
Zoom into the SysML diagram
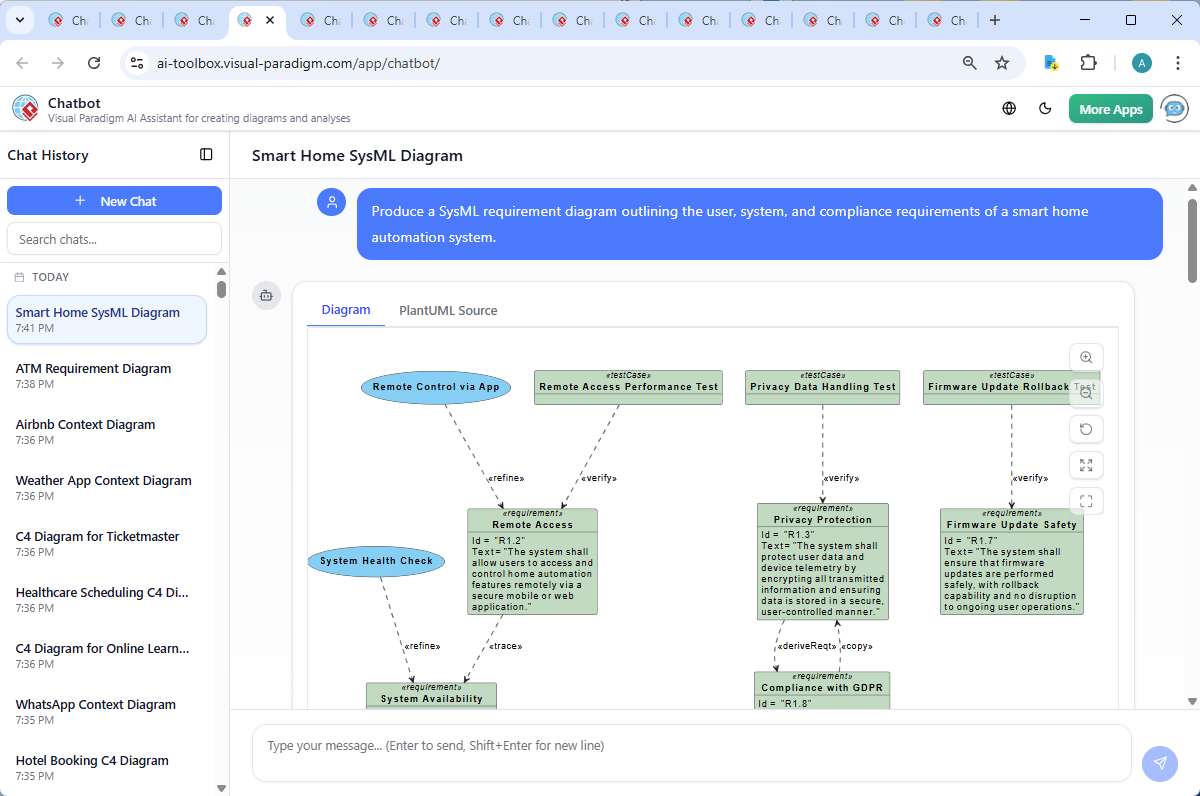pyautogui.click(x=1086, y=357)
